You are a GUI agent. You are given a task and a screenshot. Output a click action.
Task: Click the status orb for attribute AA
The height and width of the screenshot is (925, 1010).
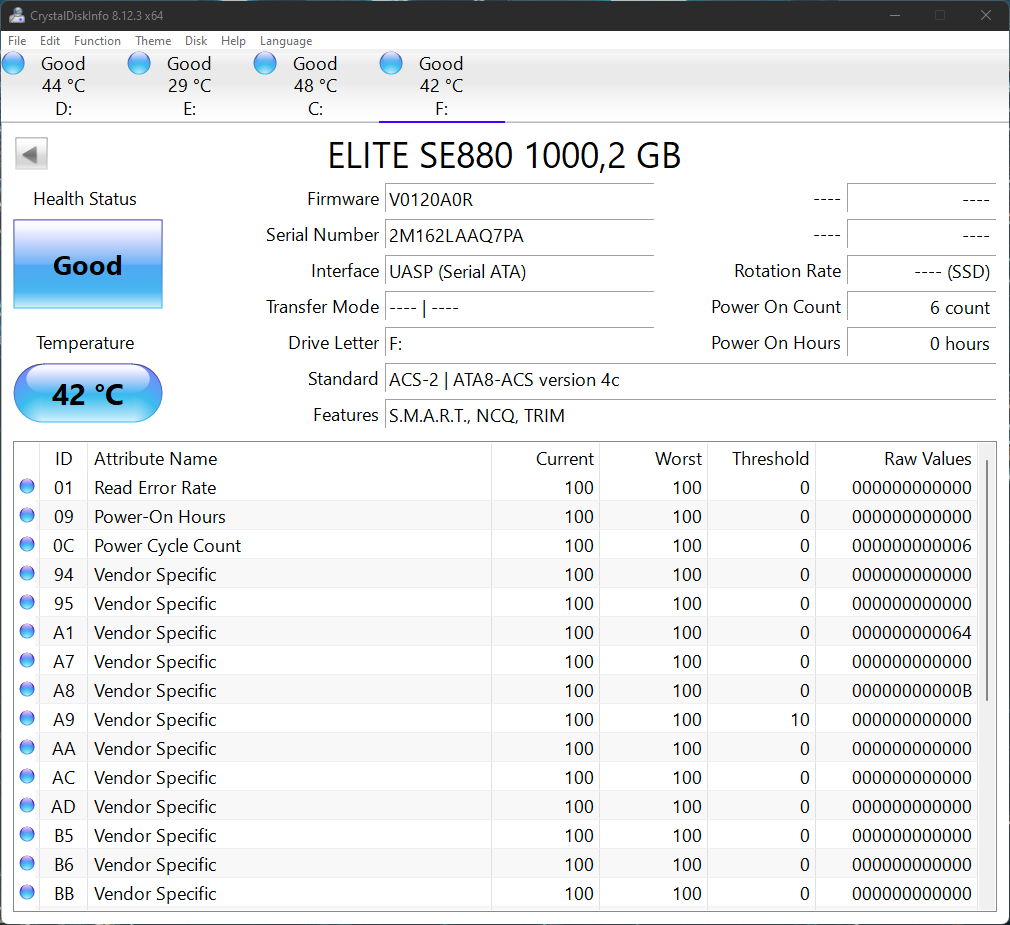tap(27, 747)
